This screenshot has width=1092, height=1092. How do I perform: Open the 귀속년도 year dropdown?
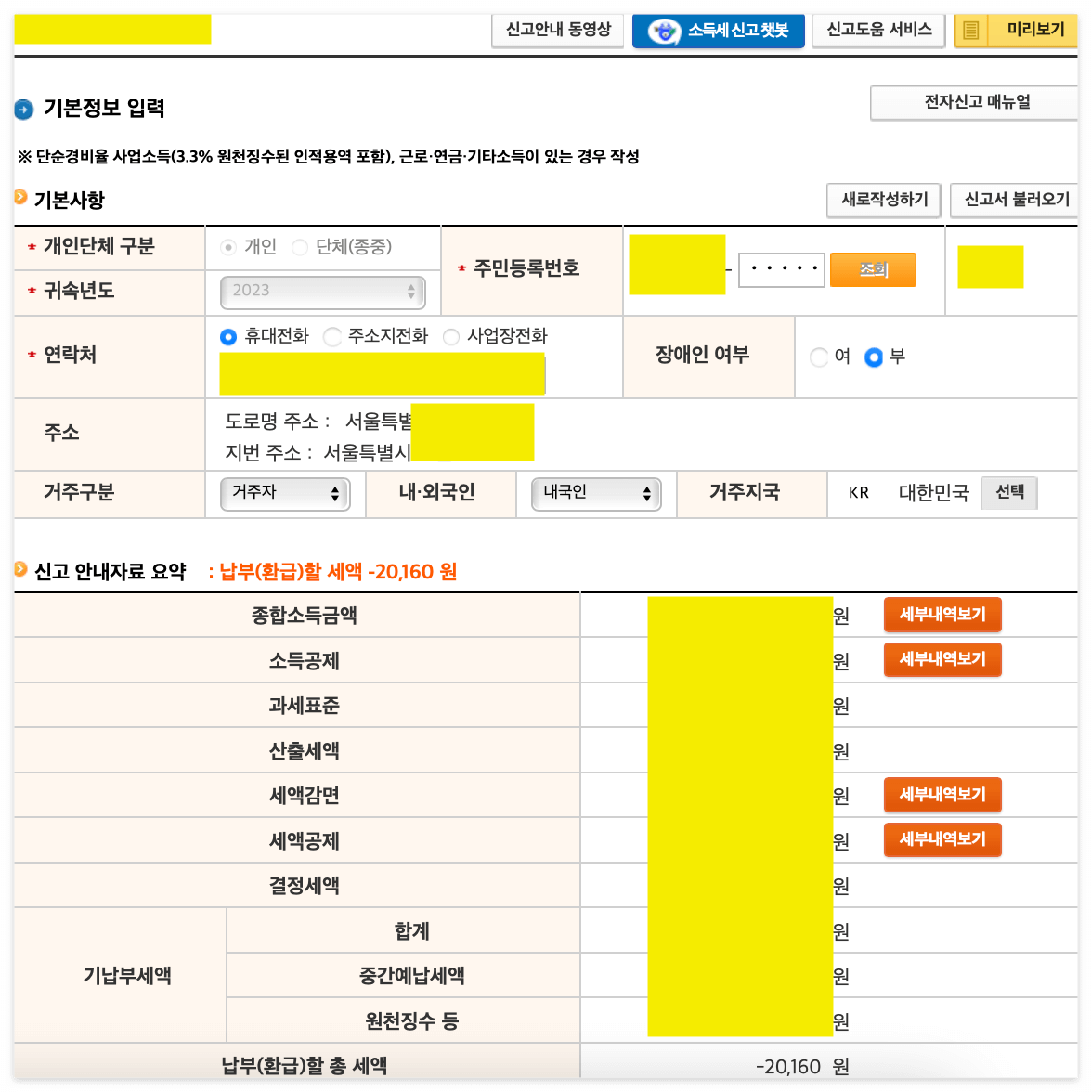pos(322,292)
